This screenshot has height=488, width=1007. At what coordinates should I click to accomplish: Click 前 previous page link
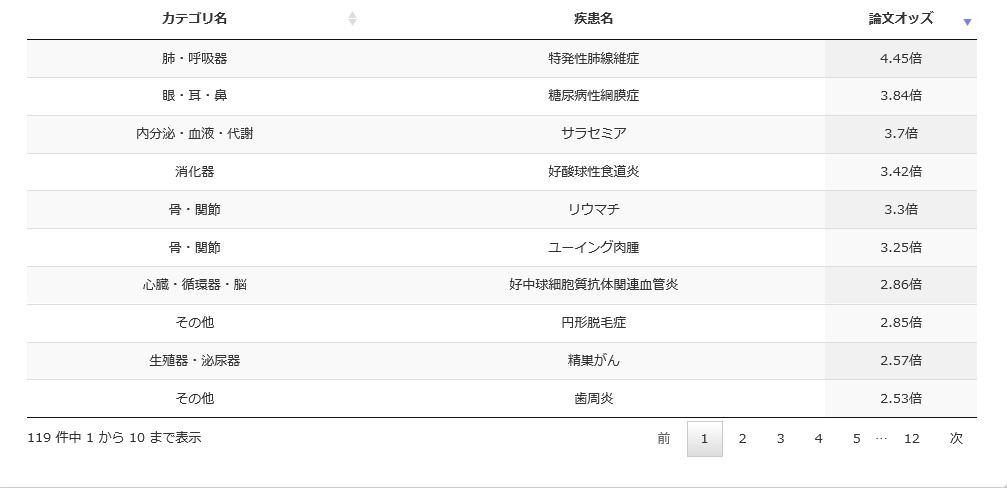click(x=664, y=439)
